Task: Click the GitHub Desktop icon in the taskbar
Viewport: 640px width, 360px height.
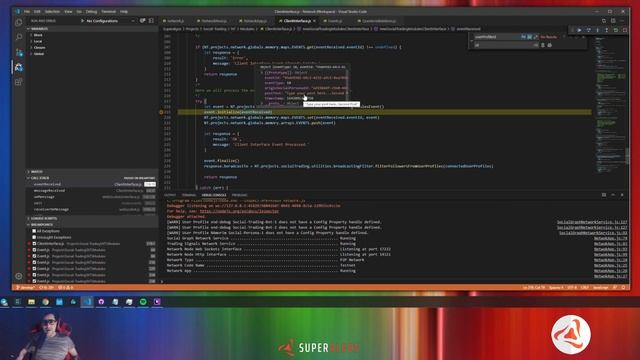Action: pos(101,302)
